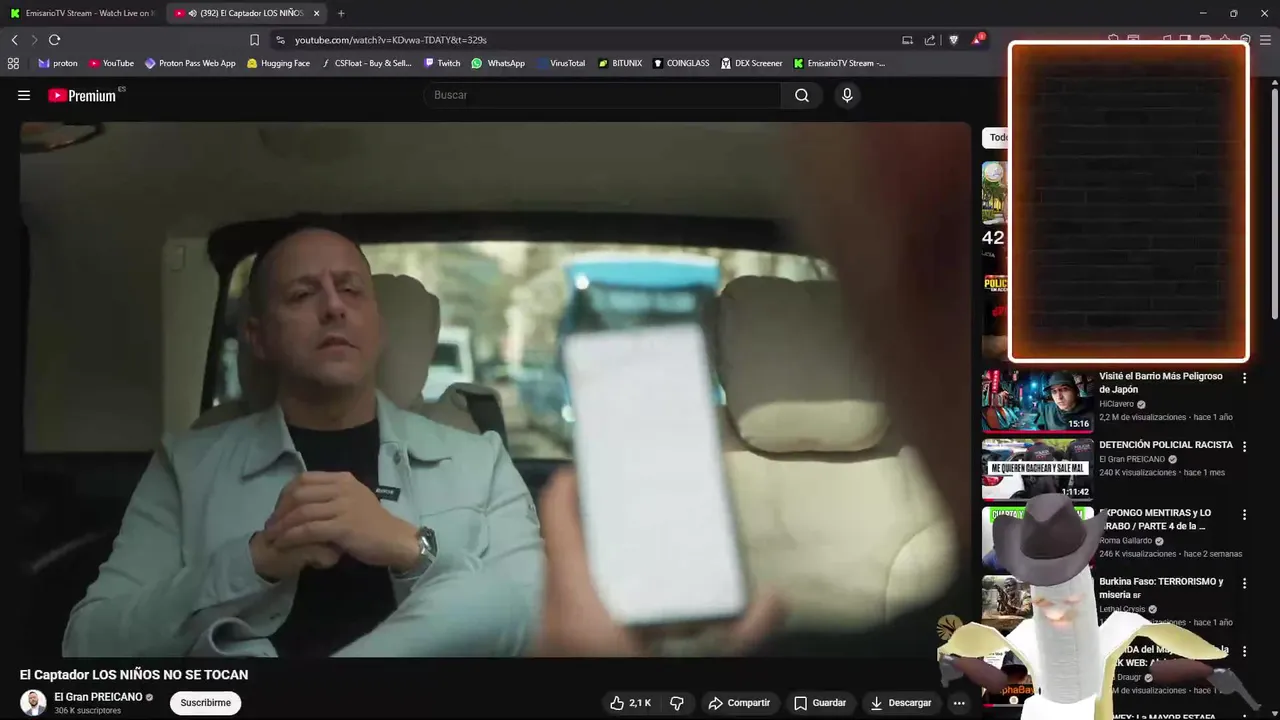The image size is (1280, 720).
Task: Open the DEX Screener bookmark
Action: [x=751, y=63]
